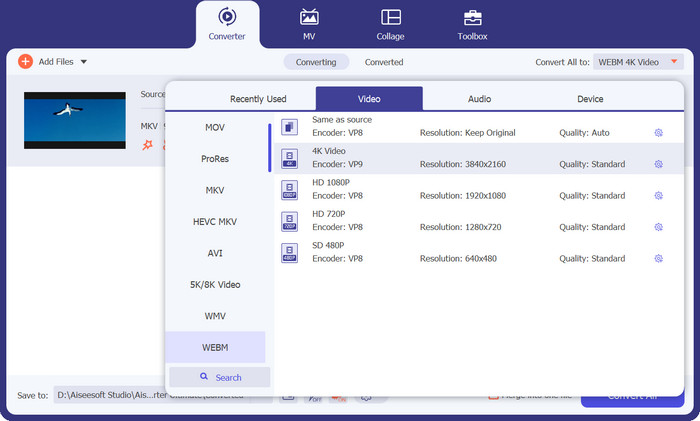The width and height of the screenshot is (700, 421).
Task: Choose MKV in the format list
Action: point(215,190)
